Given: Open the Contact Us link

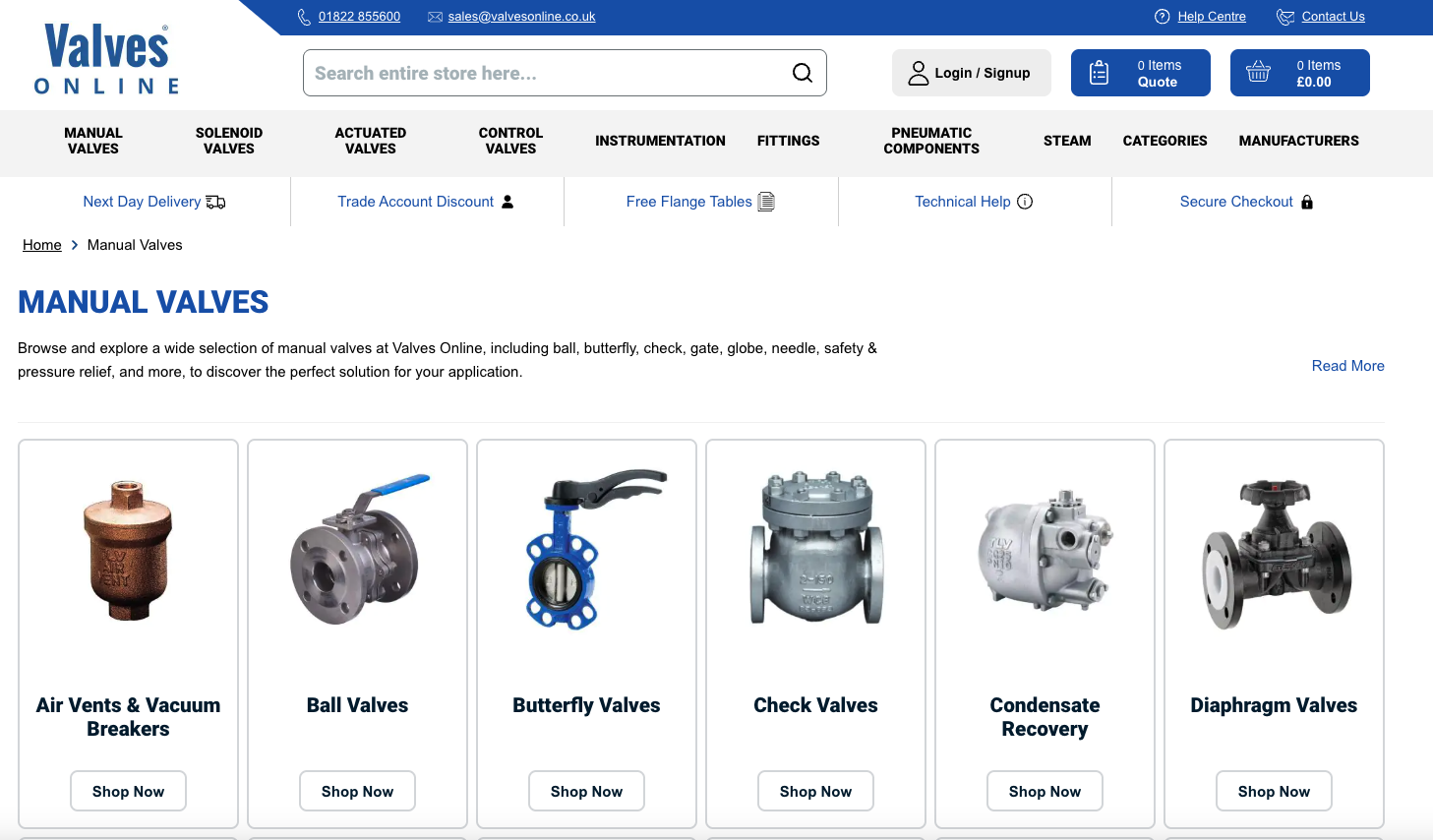Looking at the screenshot, I should point(1333,17).
